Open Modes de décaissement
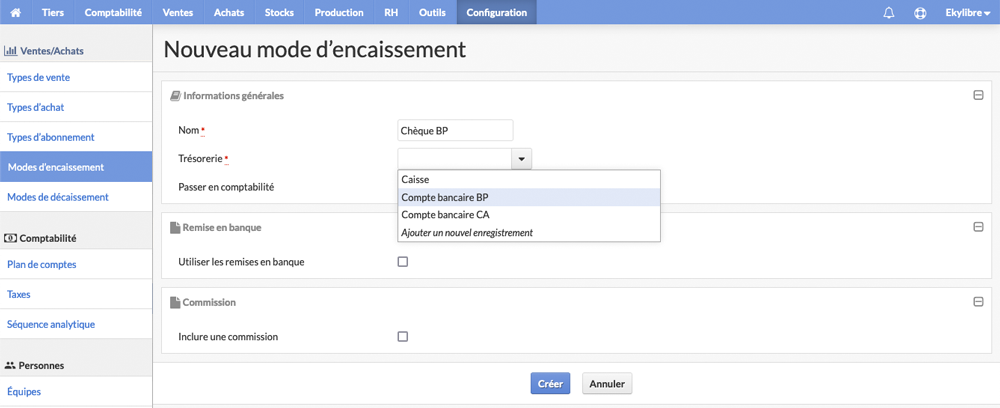 [x=76, y=197]
